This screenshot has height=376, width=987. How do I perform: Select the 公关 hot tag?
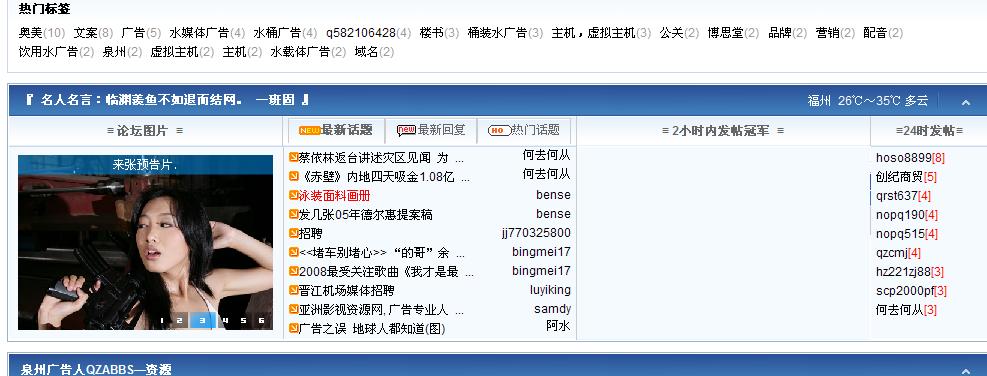tap(672, 33)
